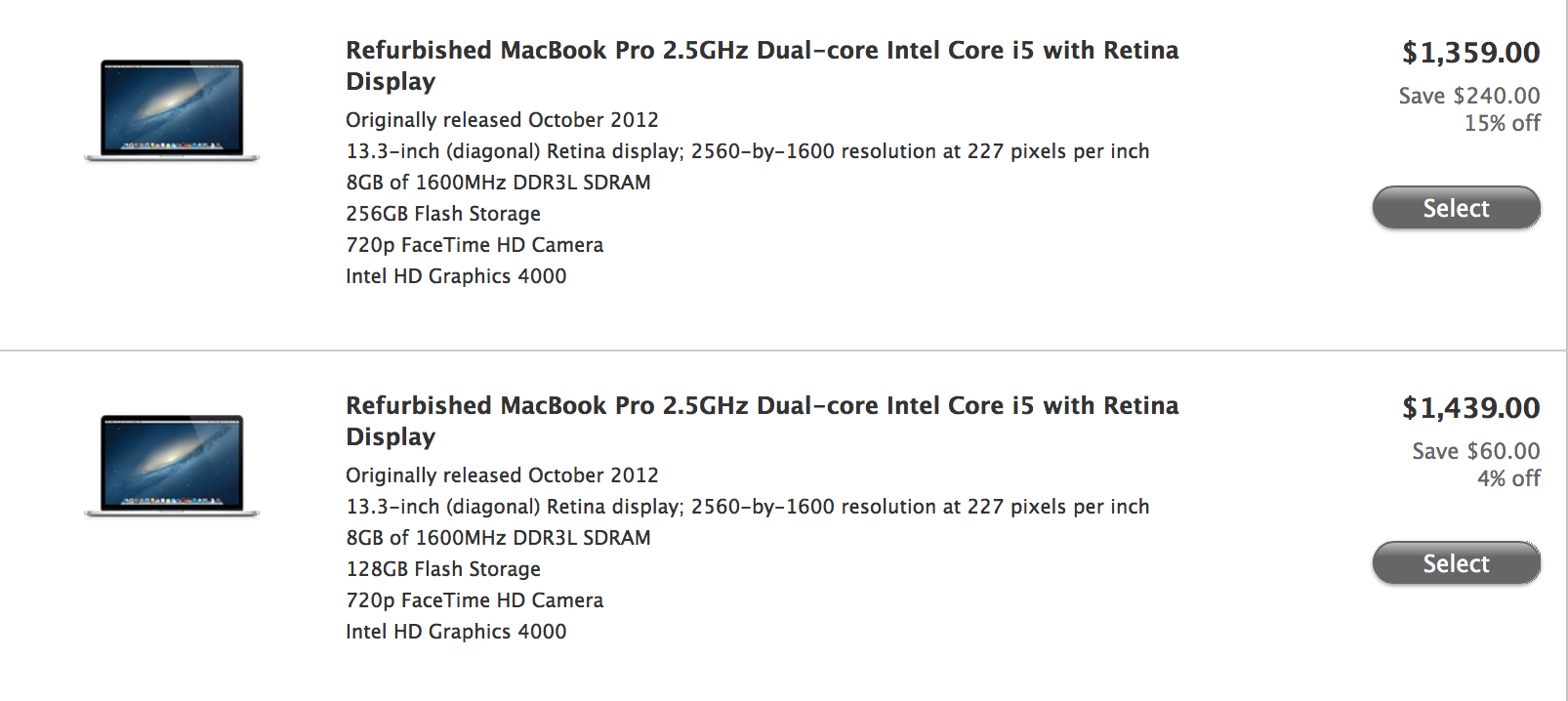Click Select for the $1,439.00 MacBook Pro
The width and height of the screenshot is (1568, 701).
(1456, 563)
